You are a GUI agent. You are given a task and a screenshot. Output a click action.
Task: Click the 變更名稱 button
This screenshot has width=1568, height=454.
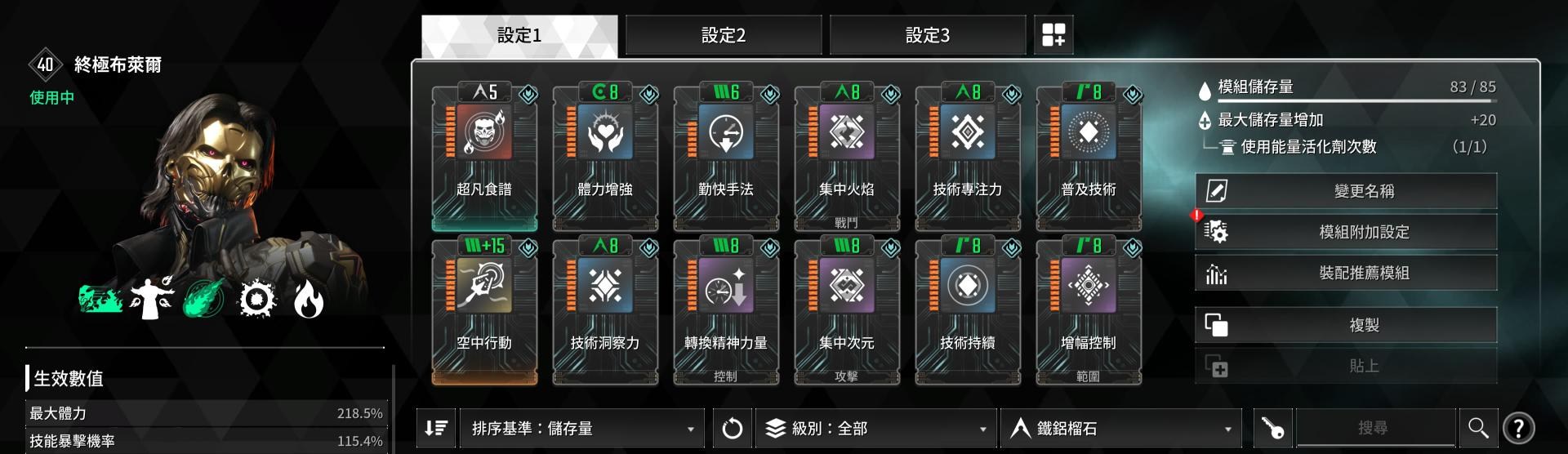click(x=1346, y=191)
